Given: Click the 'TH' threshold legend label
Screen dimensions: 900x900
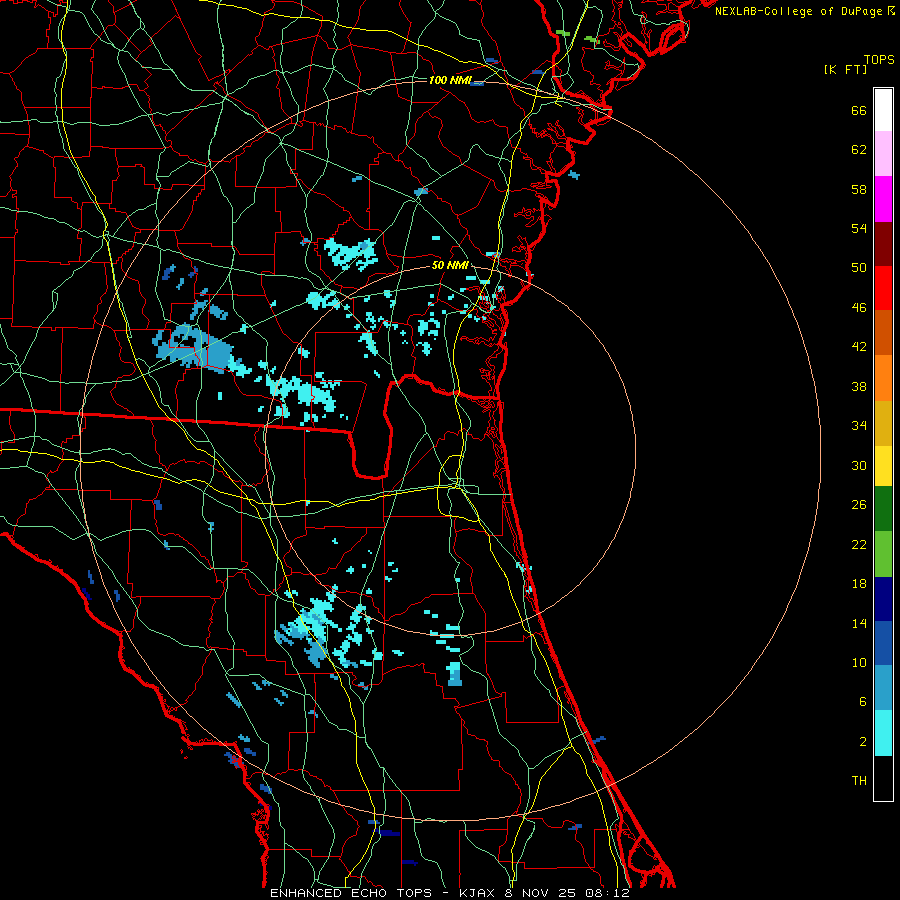Looking at the screenshot, I should point(859,781).
